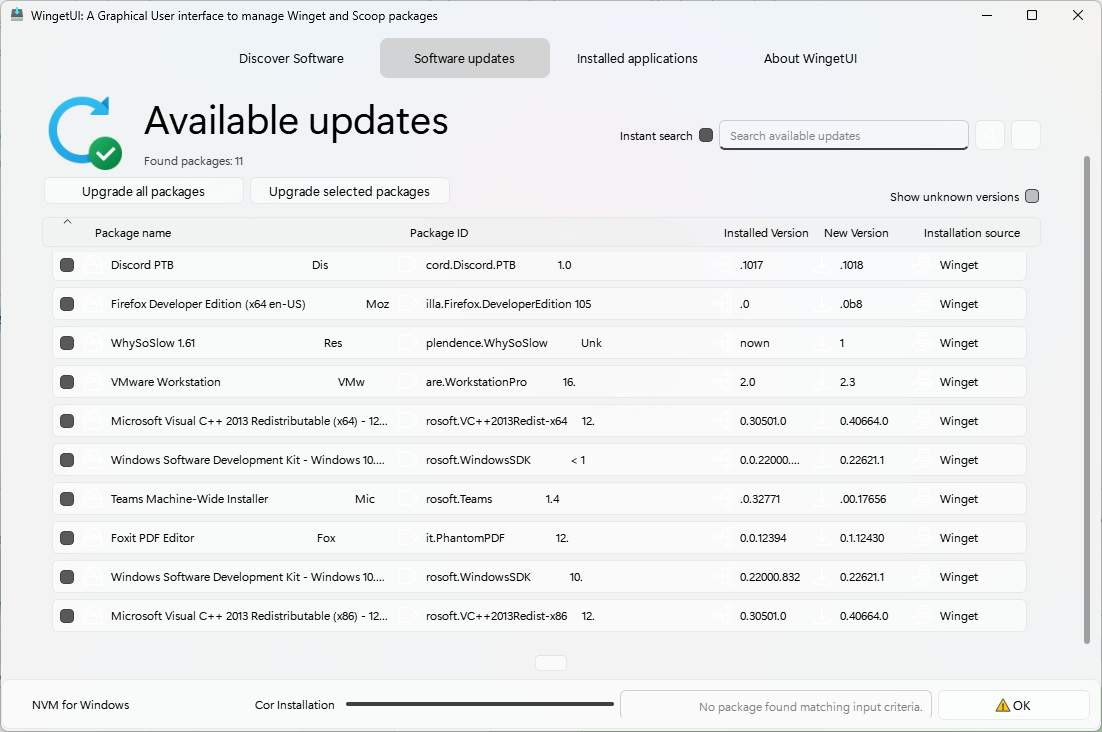Check the Discord PTB package checkbox
This screenshot has width=1102, height=732.
coord(67,265)
